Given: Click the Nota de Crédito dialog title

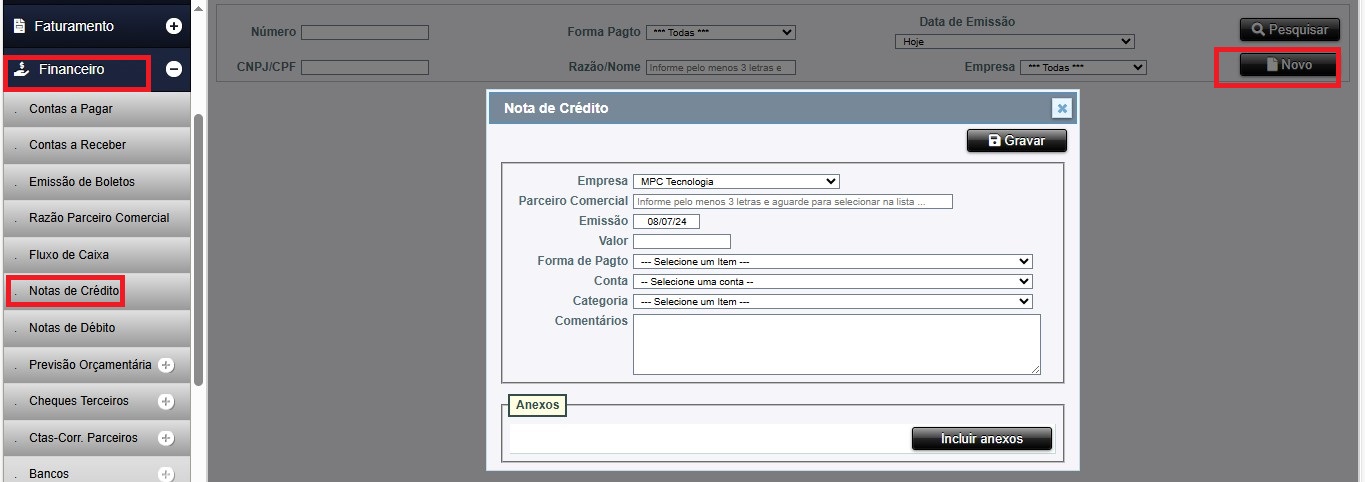Looking at the screenshot, I should [x=556, y=108].
